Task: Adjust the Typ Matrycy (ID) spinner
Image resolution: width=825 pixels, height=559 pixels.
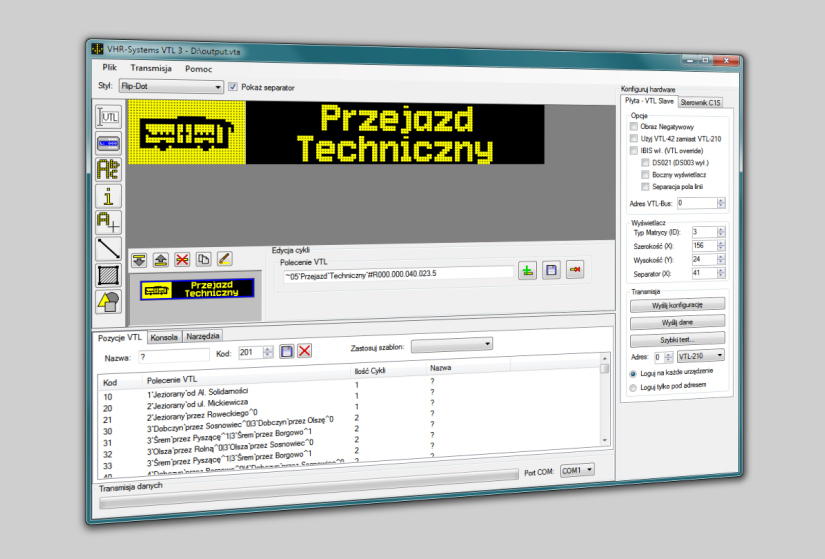Action: pos(721,232)
